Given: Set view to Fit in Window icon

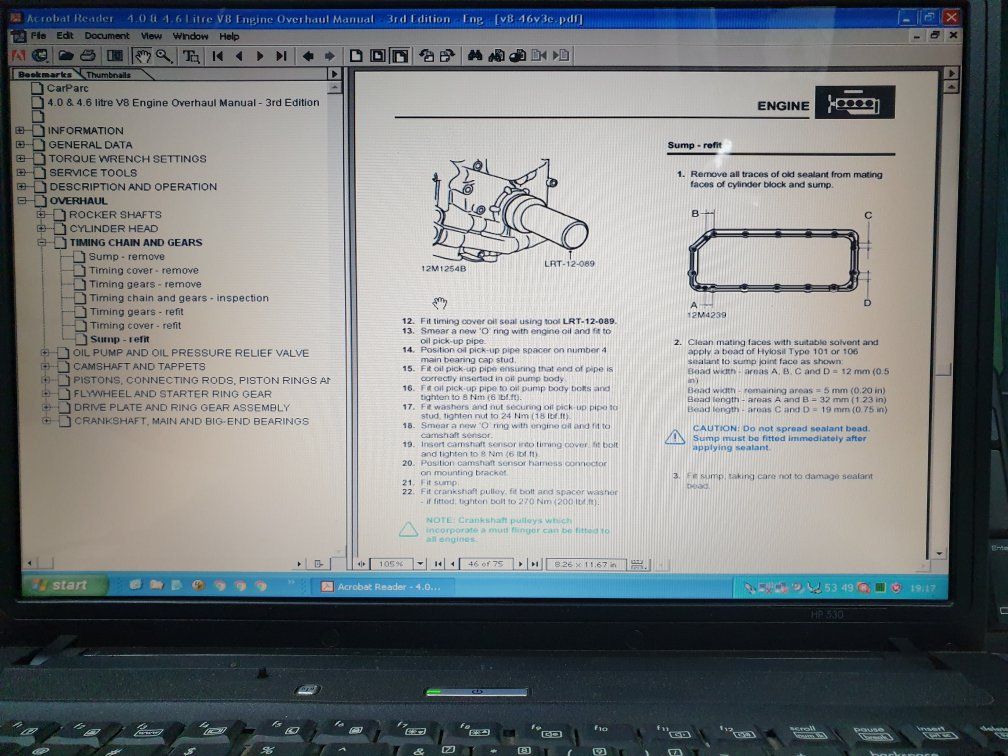Looking at the screenshot, I should pos(377,56).
